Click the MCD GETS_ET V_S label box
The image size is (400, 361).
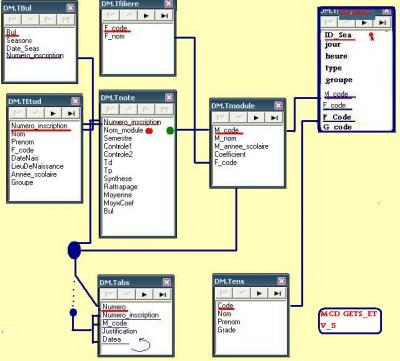(350, 320)
